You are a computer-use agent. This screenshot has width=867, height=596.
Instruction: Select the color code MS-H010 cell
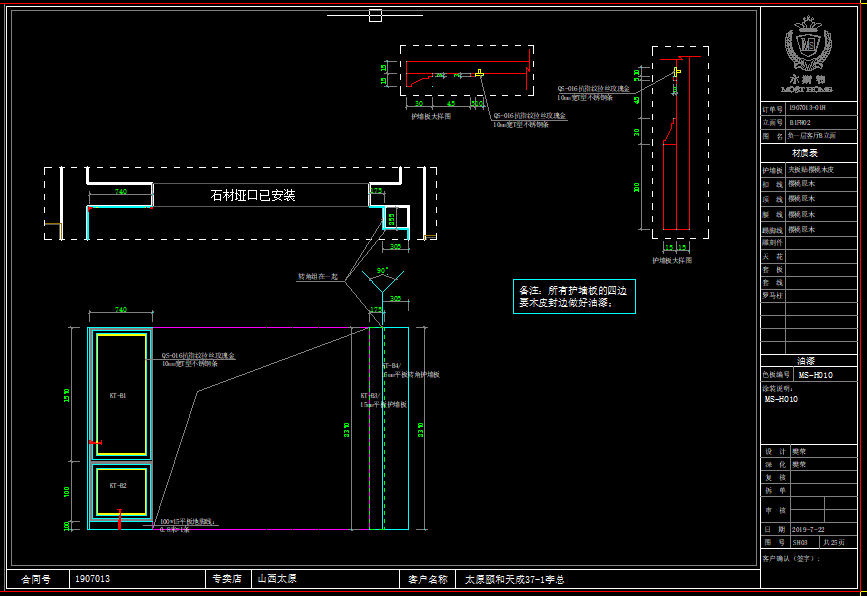[x=815, y=375]
